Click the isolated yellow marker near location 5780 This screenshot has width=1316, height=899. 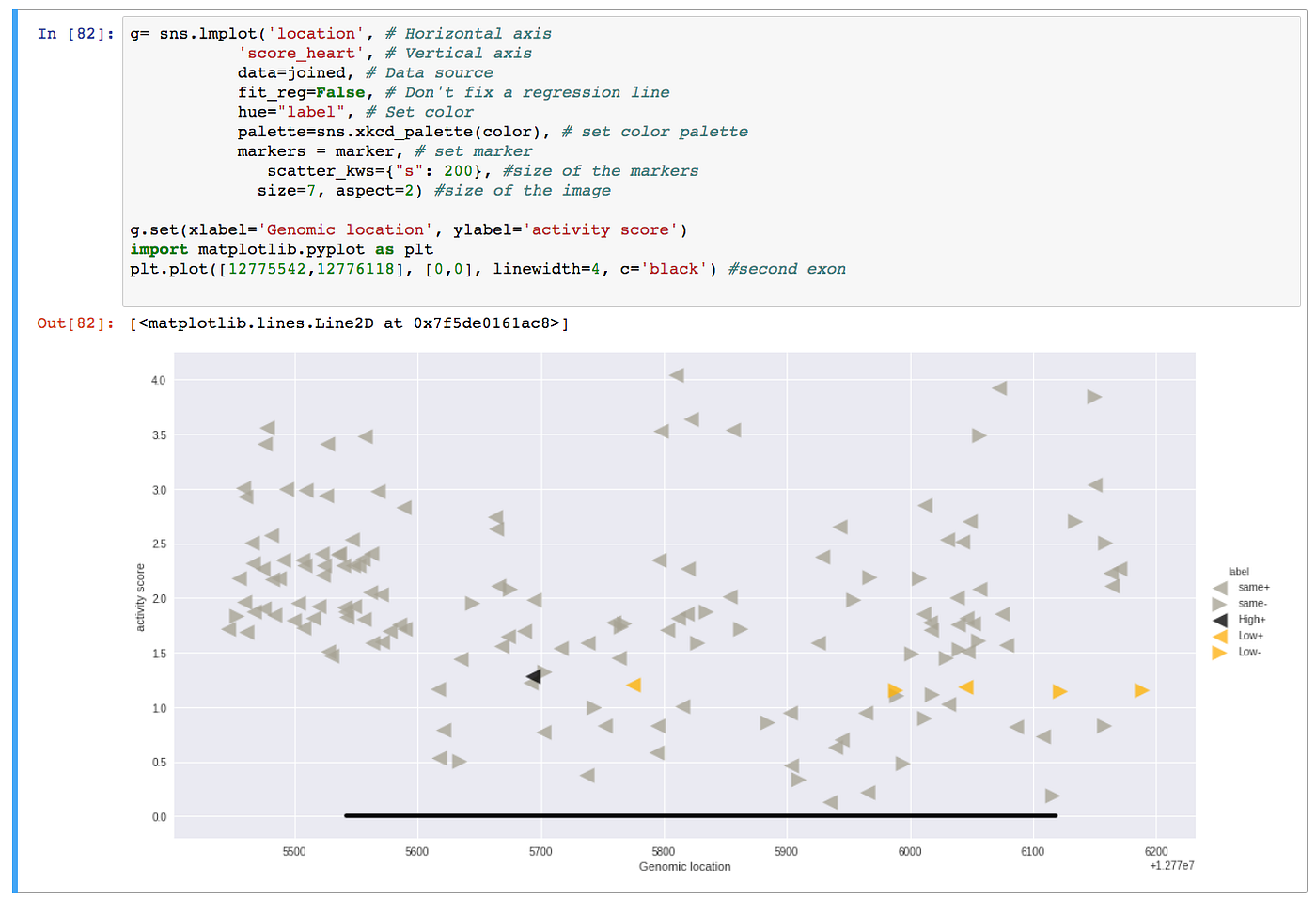[x=634, y=686]
